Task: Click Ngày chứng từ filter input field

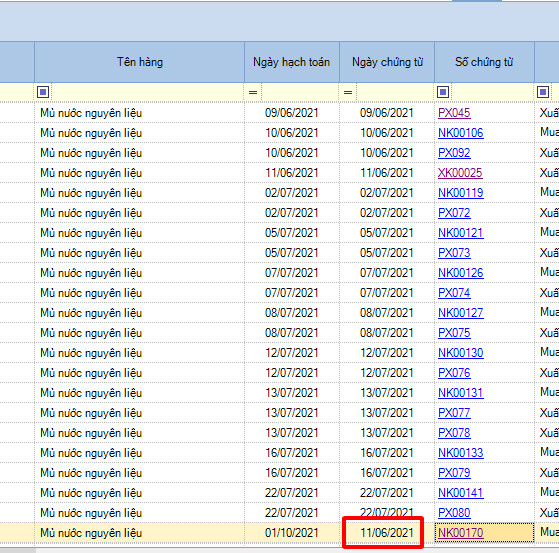Action: [395, 92]
